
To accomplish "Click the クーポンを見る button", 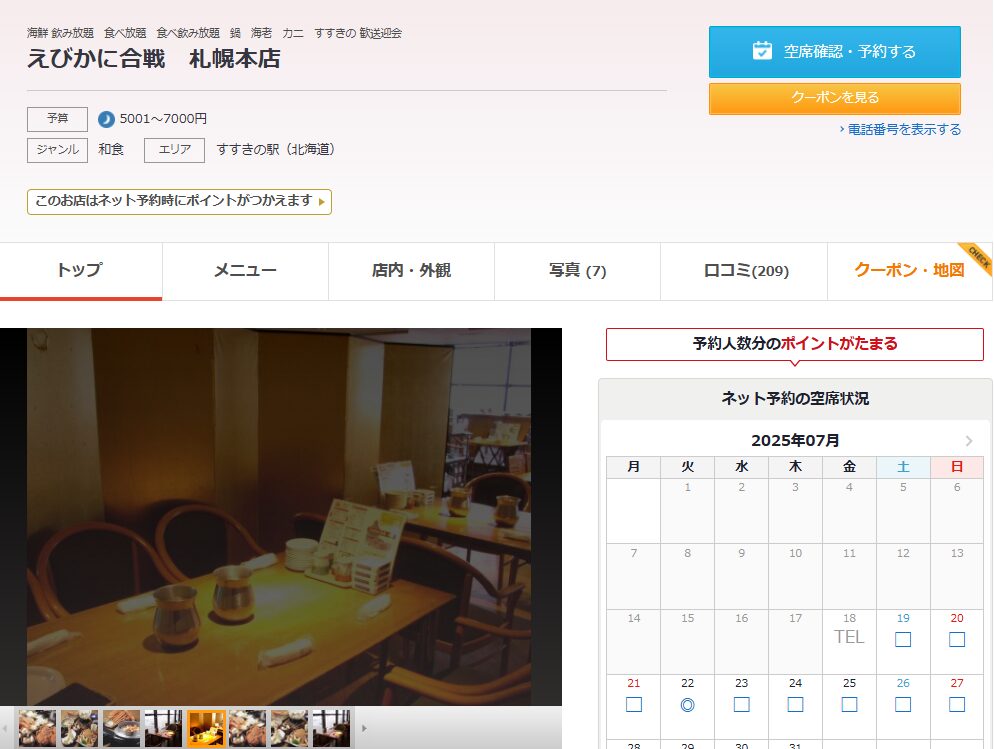I will pos(834,98).
